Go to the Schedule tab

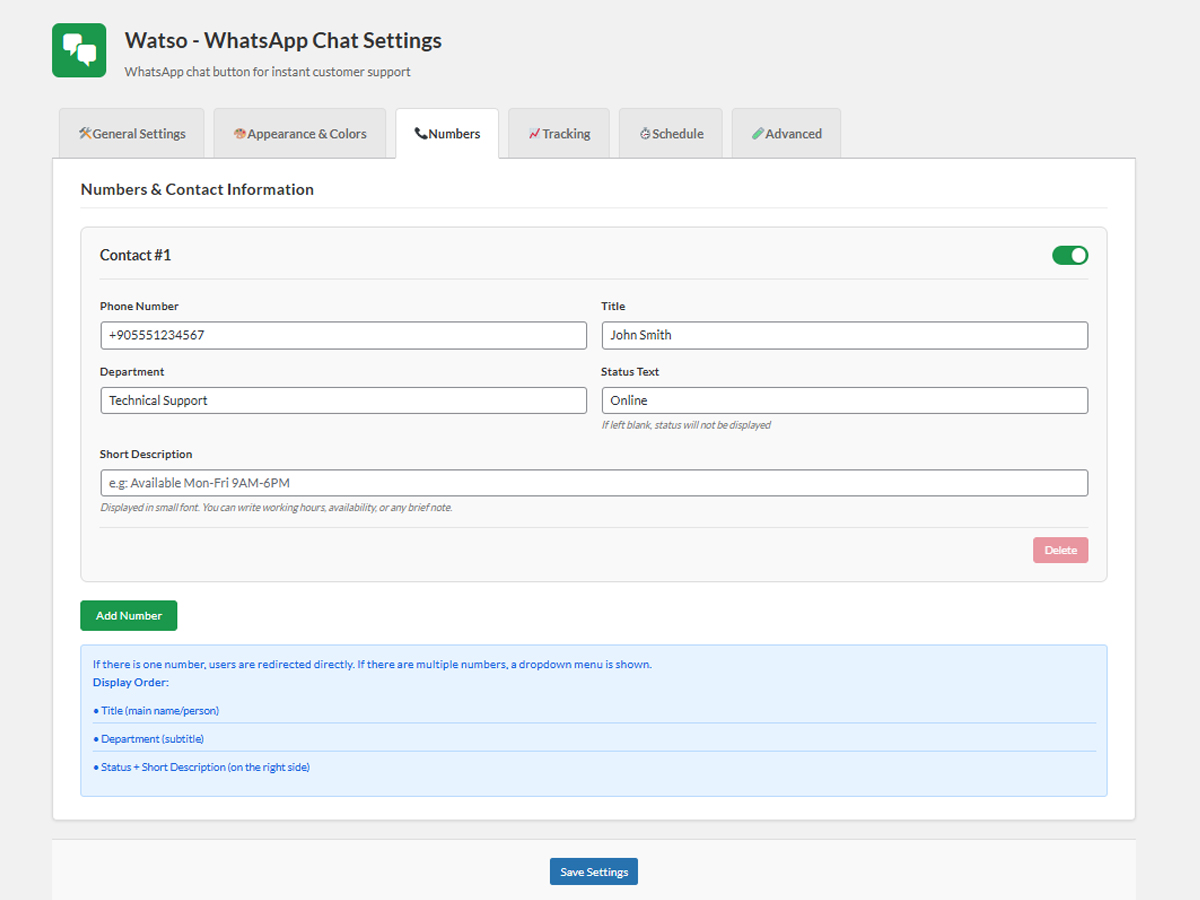pos(671,133)
